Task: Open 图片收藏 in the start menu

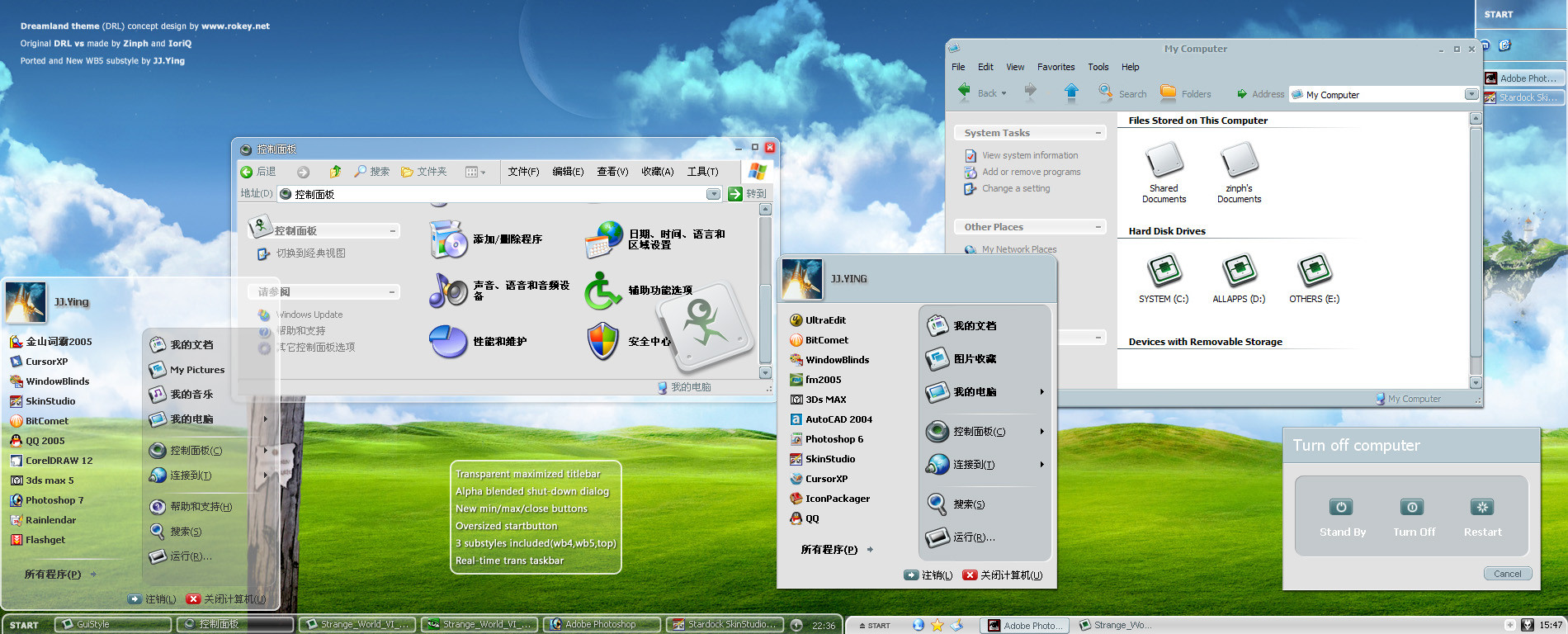Action: pos(961,359)
